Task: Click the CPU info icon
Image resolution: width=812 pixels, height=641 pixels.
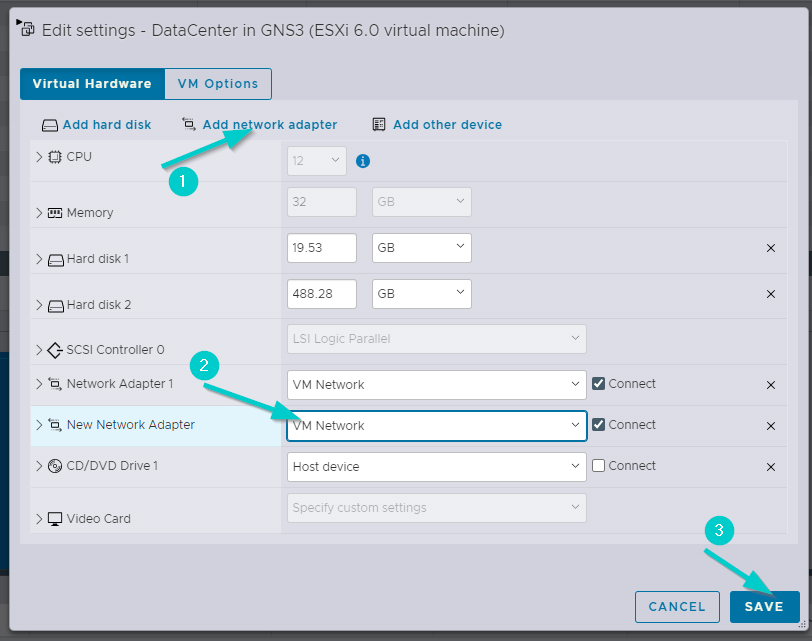Action: point(363,160)
